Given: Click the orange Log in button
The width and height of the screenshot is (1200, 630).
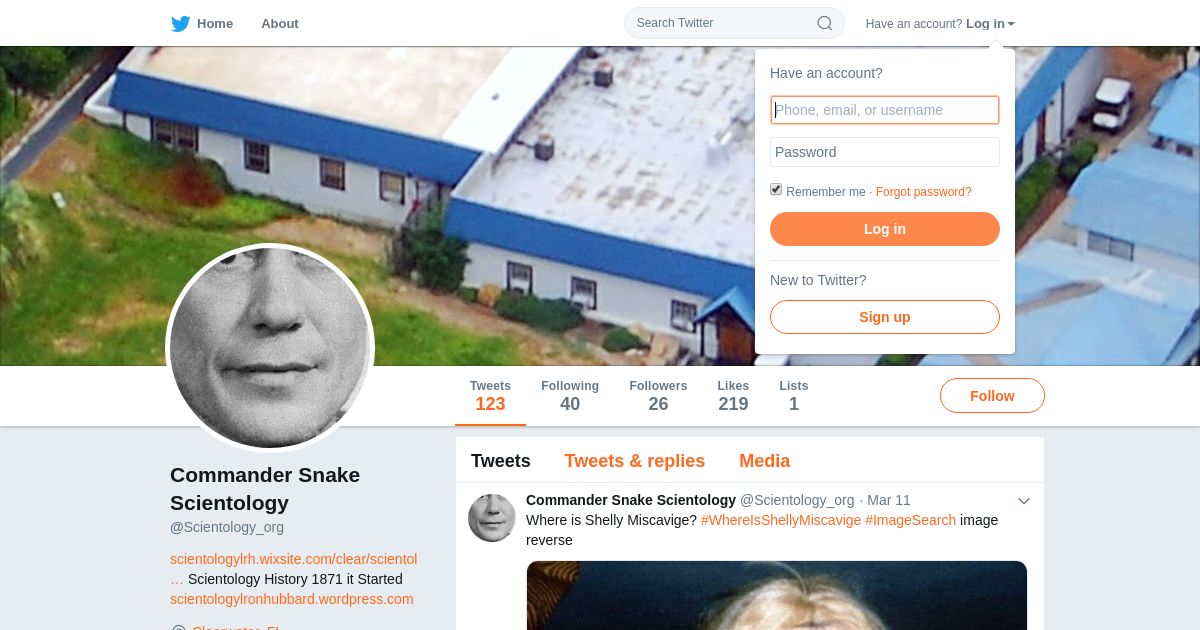Looking at the screenshot, I should (x=885, y=229).
